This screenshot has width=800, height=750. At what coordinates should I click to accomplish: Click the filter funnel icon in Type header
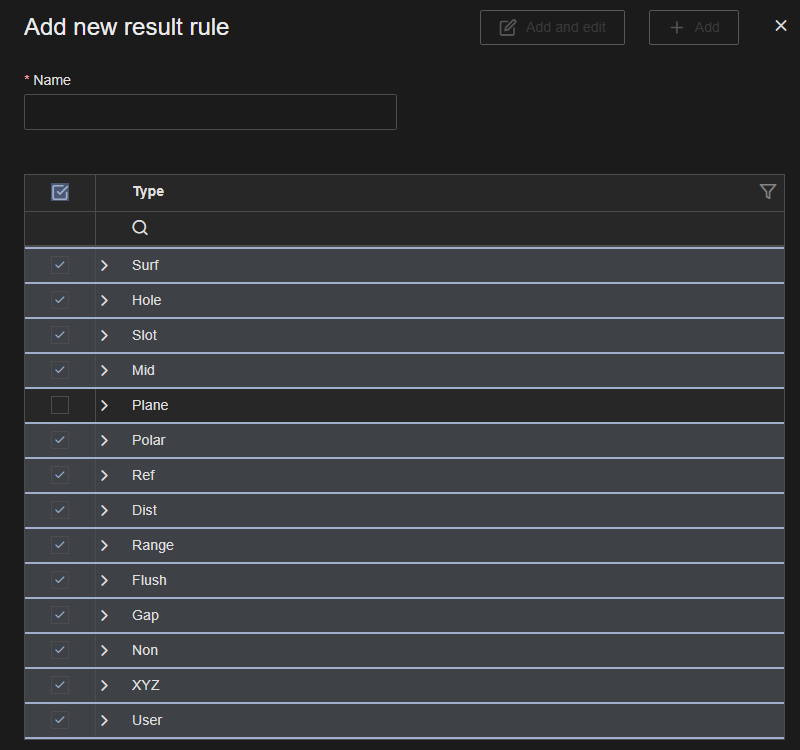pos(767,191)
